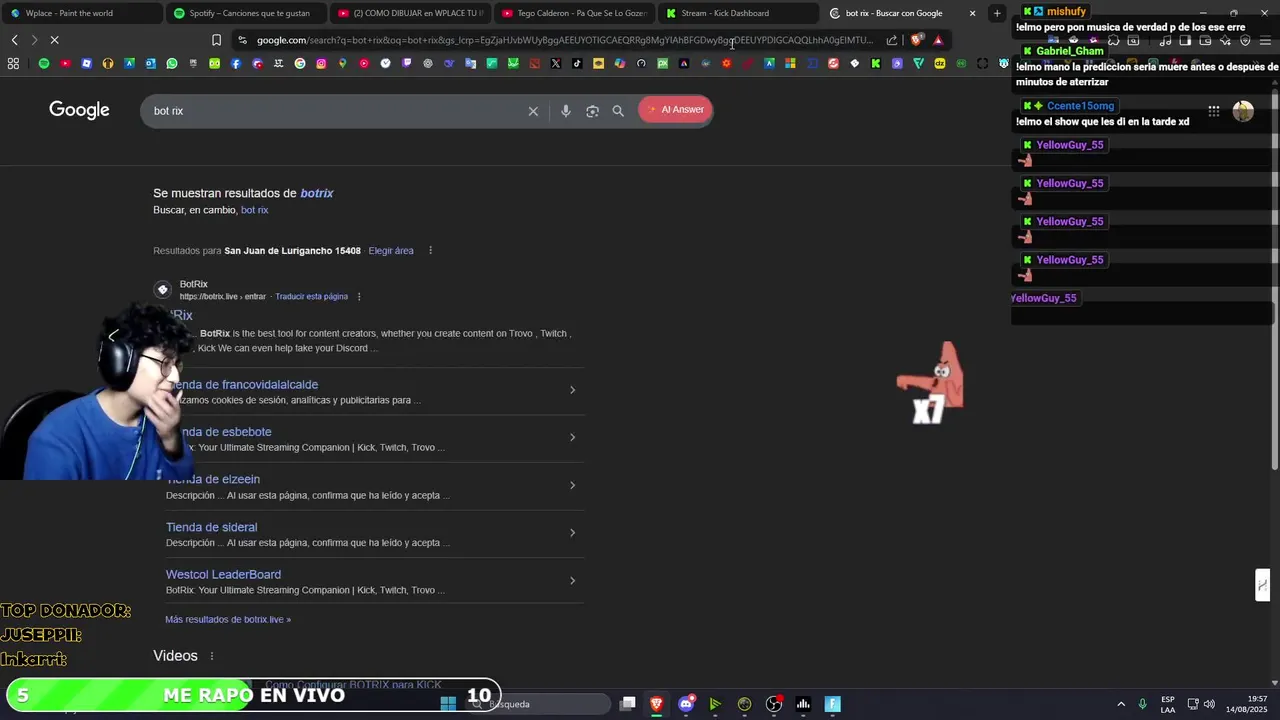The image size is (1280, 720).
Task: Expand Tienda de francovidalalcaide chevron
Action: coord(572,390)
